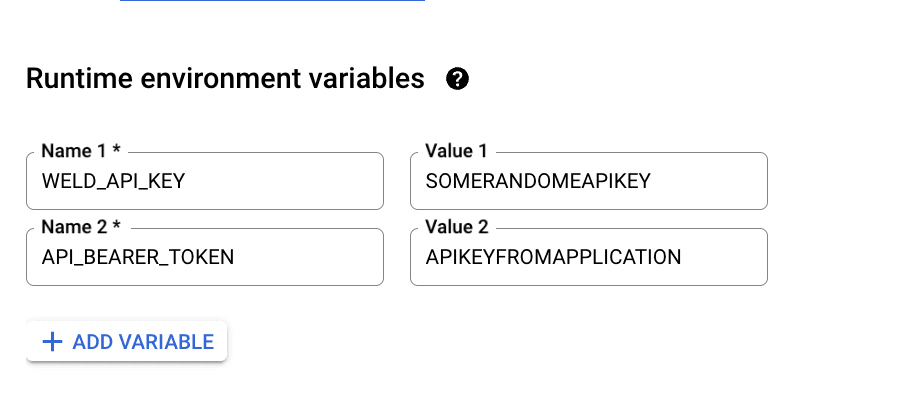Click the API_BEARER_TOKEN variable name text
This screenshot has height=412, width=898.
coord(138,257)
